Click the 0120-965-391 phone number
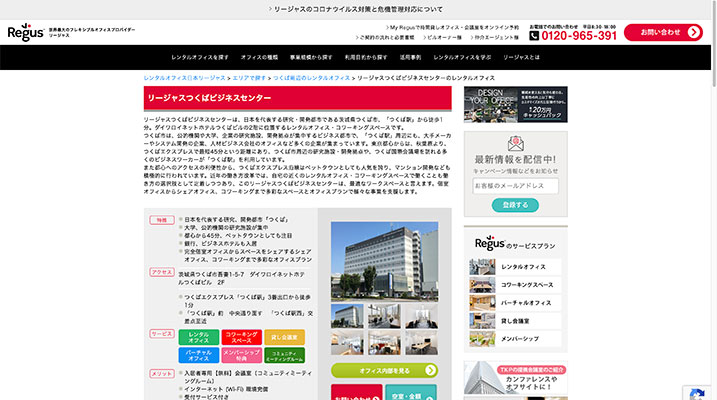The height and width of the screenshot is (400, 717). [579, 36]
